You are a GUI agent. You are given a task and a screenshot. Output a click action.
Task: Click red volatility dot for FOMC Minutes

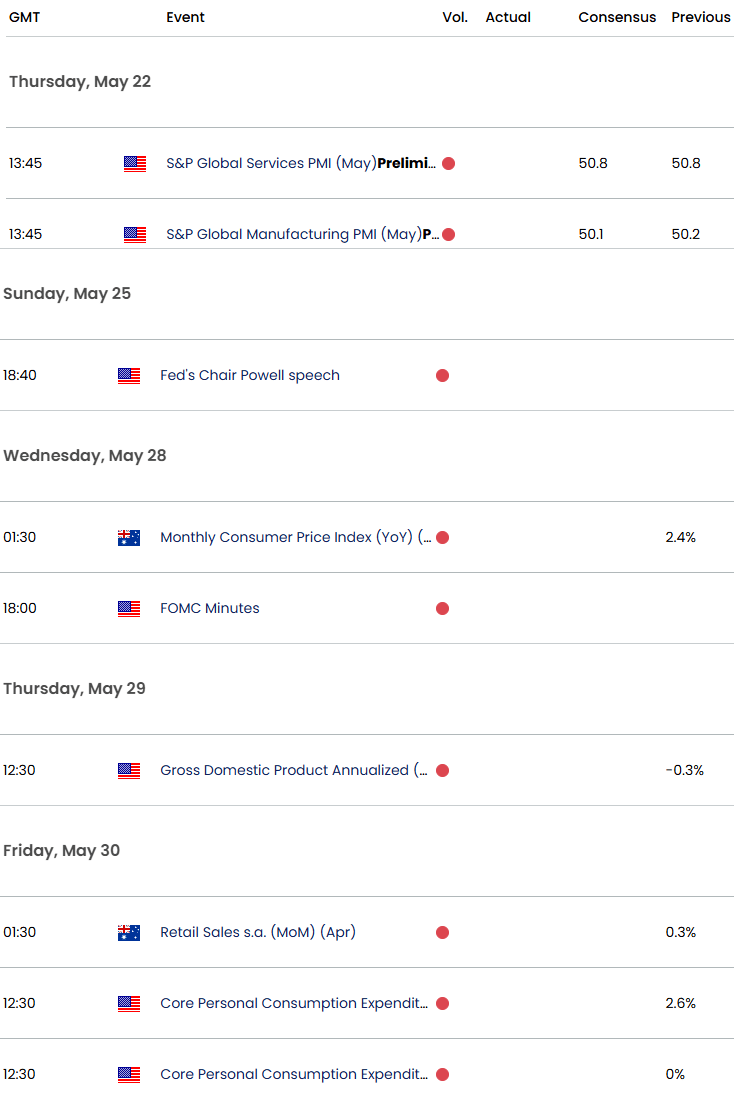click(x=442, y=608)
